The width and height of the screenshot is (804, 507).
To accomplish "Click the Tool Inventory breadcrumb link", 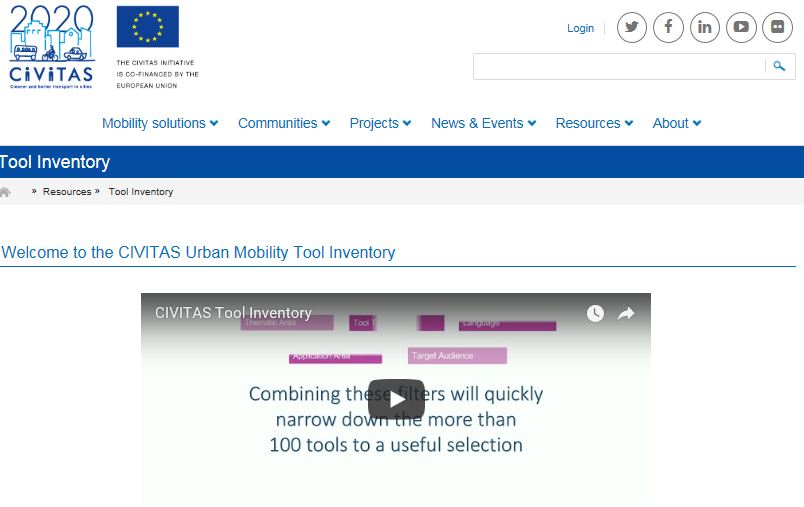I will pyautogui.click(x=140, y=192).
